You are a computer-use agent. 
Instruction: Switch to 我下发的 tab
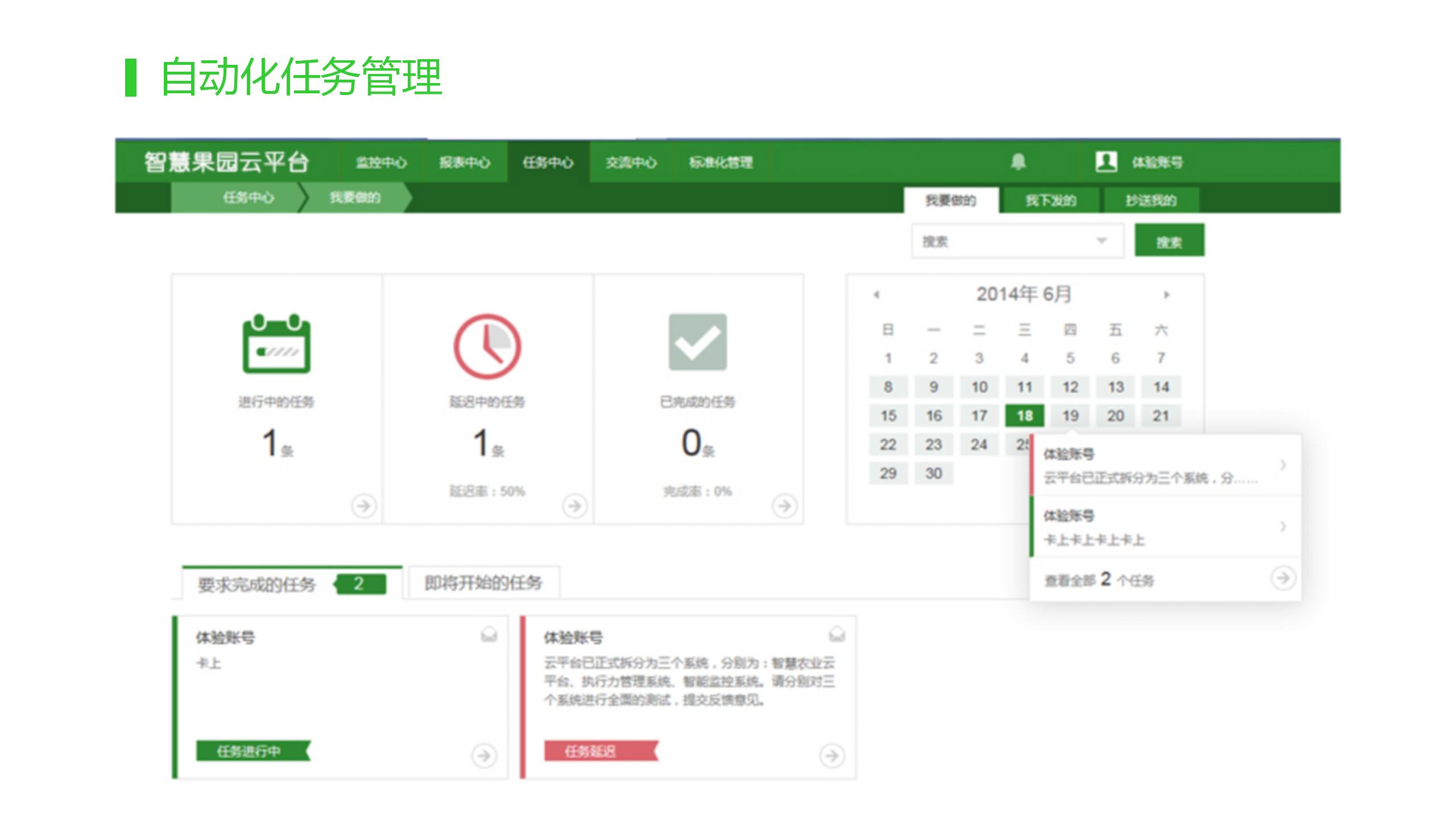(x=1050, y=200)
